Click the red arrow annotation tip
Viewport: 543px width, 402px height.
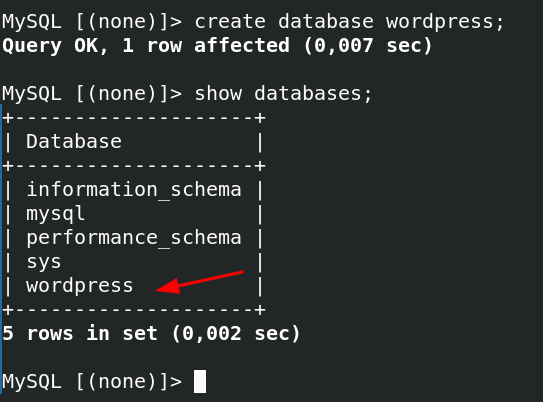pyautogui.click(x=158, y=290)
